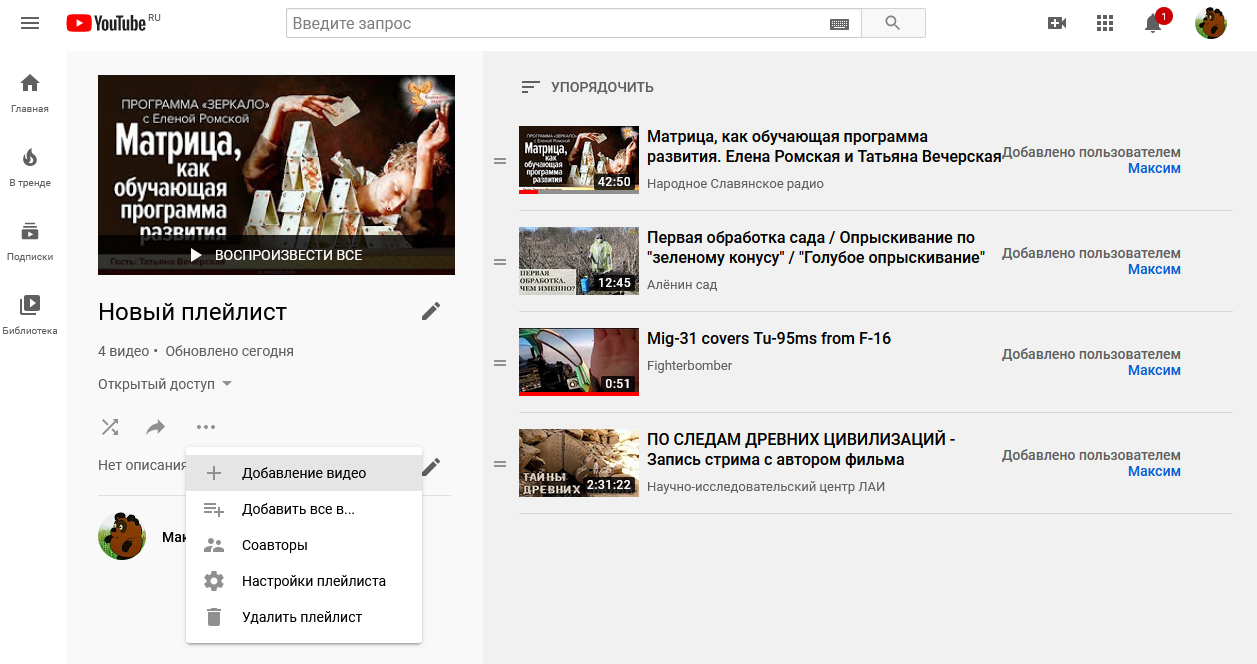Open the УПОРЯДОЧИТЬ sort dropdown
This screenshot has height=664, width=1257.
[587, 87]
